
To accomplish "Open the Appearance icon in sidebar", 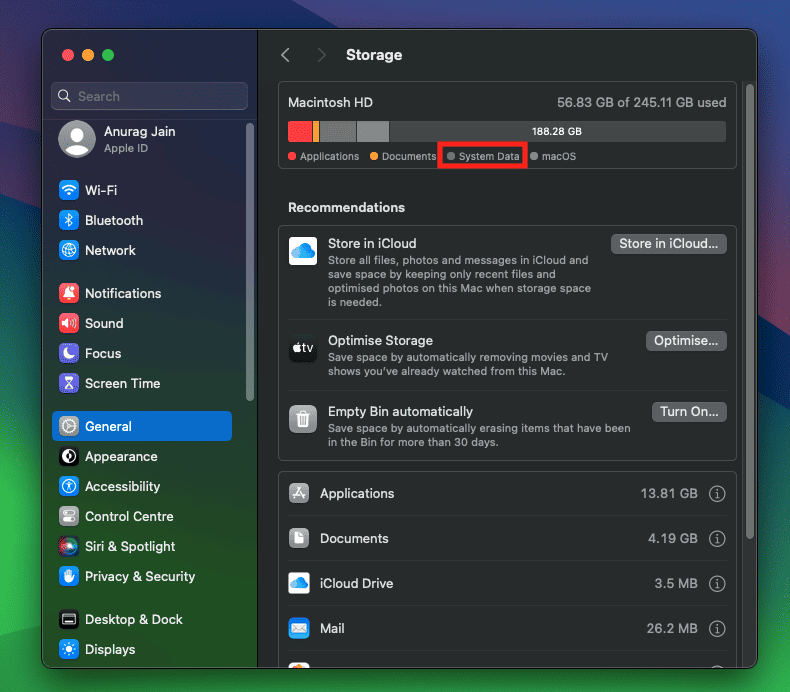I will coord(69,456).
